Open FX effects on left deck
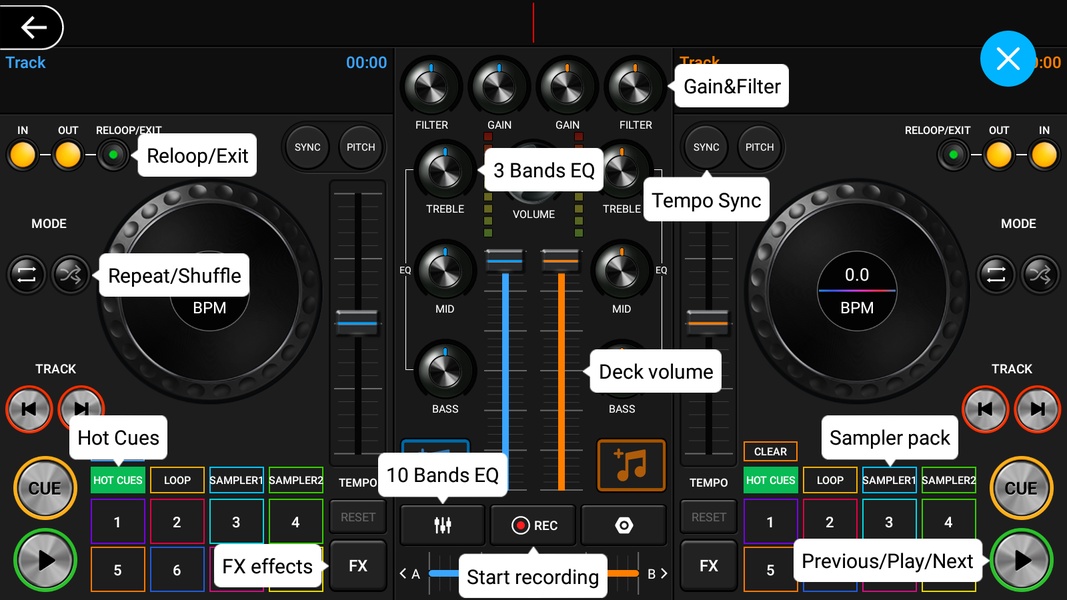 tap(358, 566)
